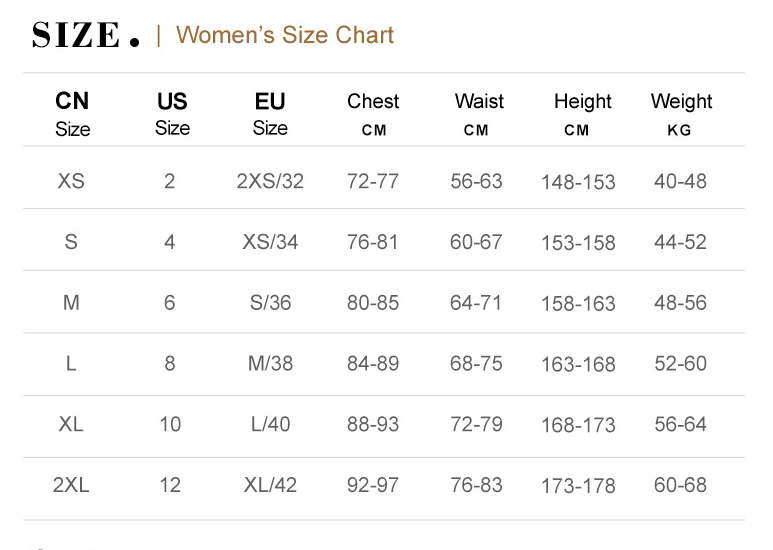
Task: Select the Waist CM column header
Action: (479, 114)
